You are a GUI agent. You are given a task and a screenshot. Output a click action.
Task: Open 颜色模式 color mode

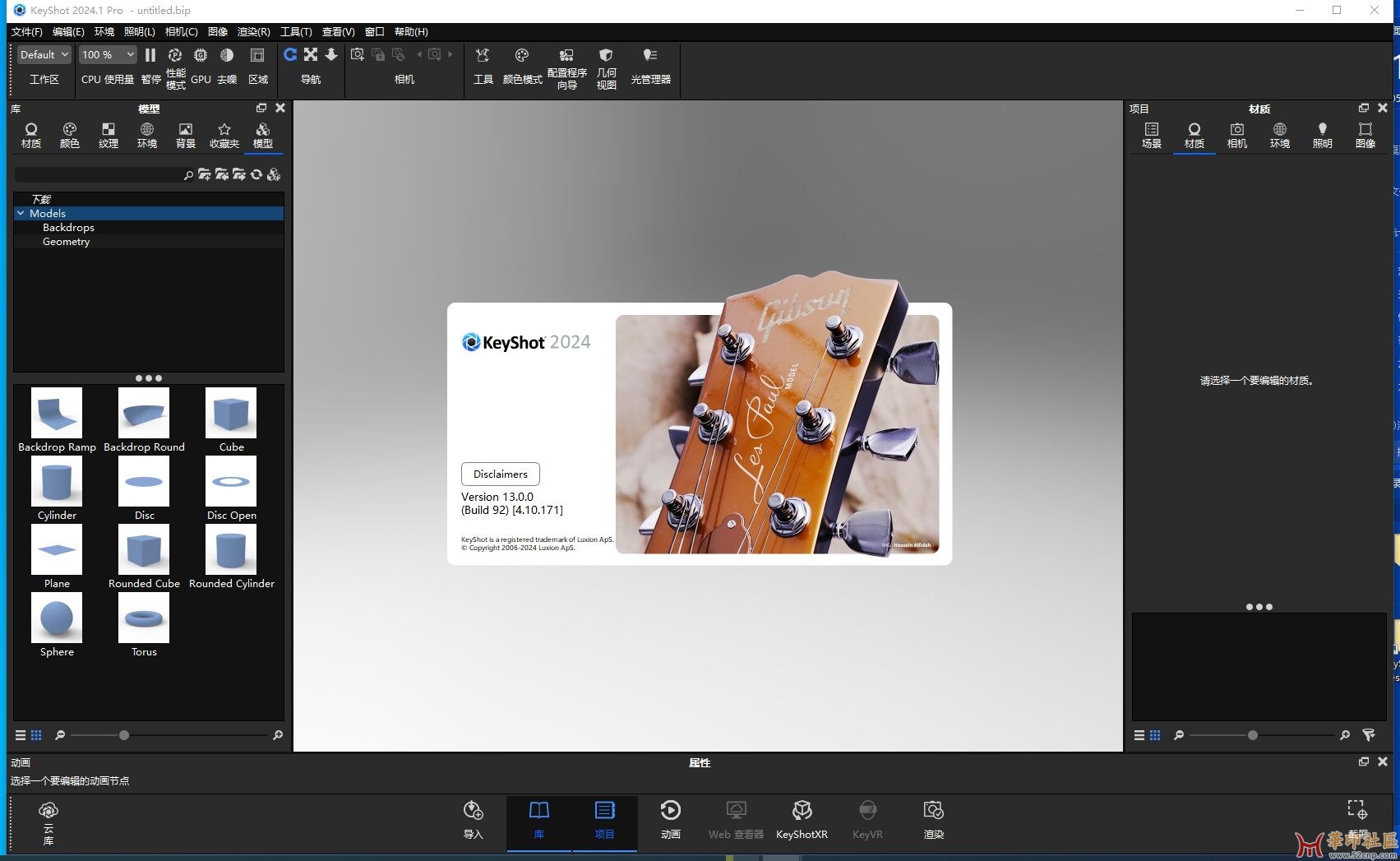point(522,55)
